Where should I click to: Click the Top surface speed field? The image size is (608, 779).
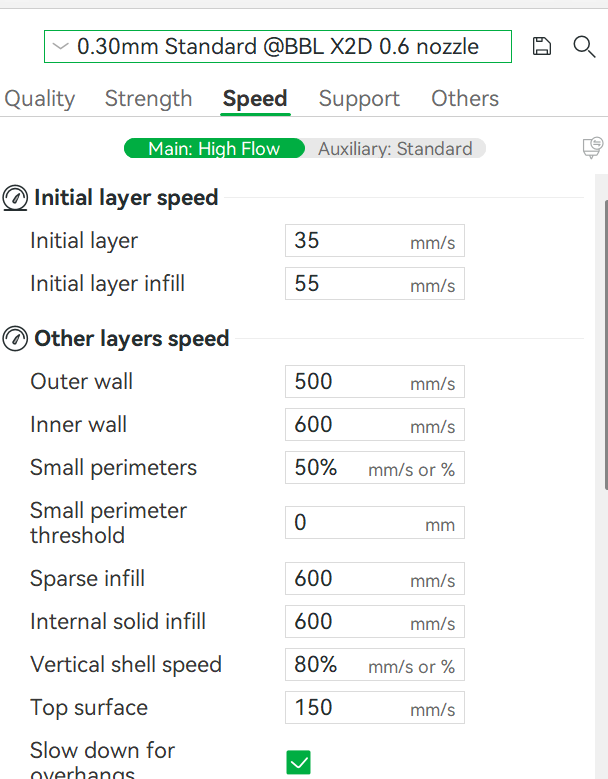point(375,707)
